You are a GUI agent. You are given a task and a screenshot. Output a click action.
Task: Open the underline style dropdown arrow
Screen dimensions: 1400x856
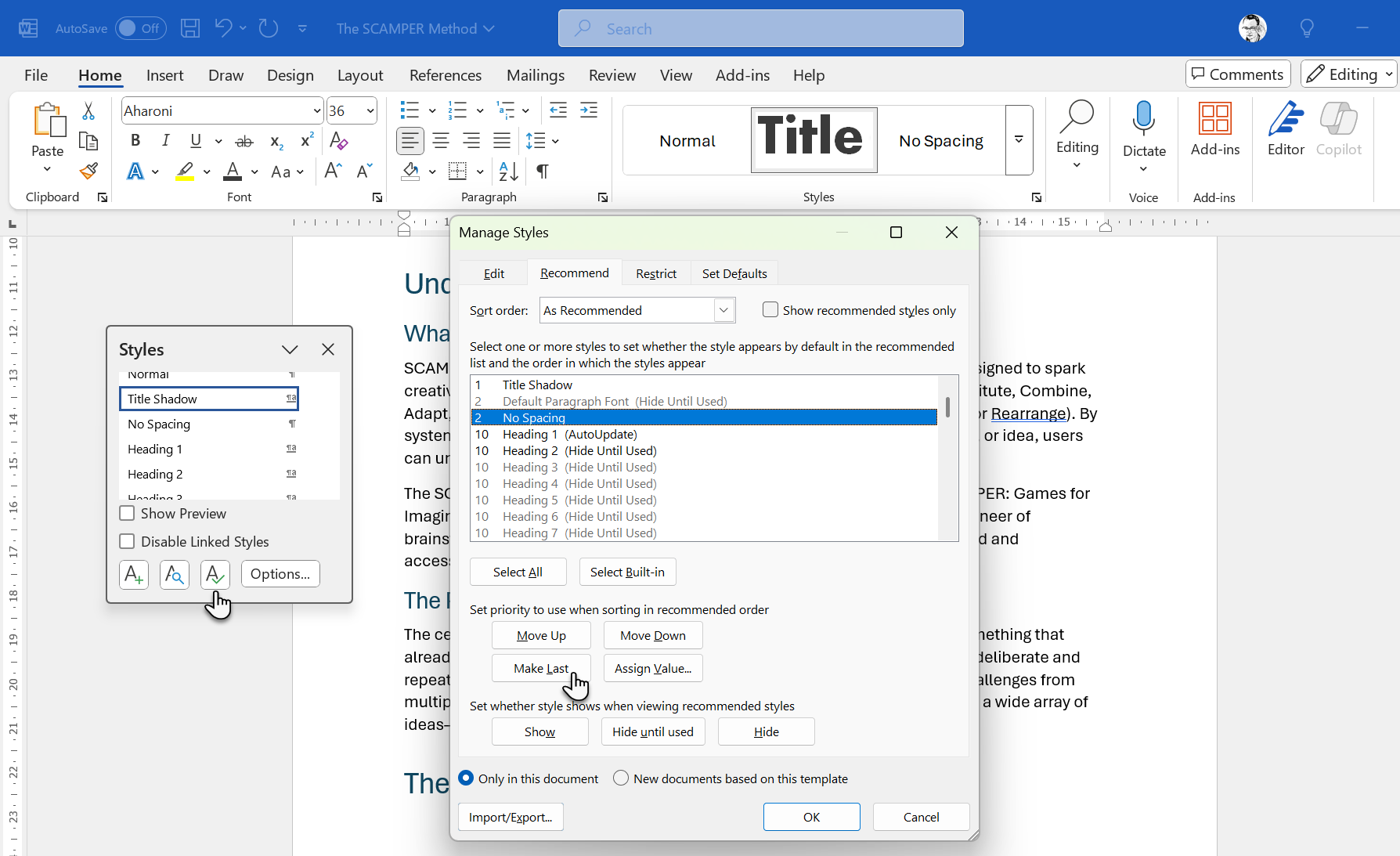pyautogui.click(x=218, y=141)
